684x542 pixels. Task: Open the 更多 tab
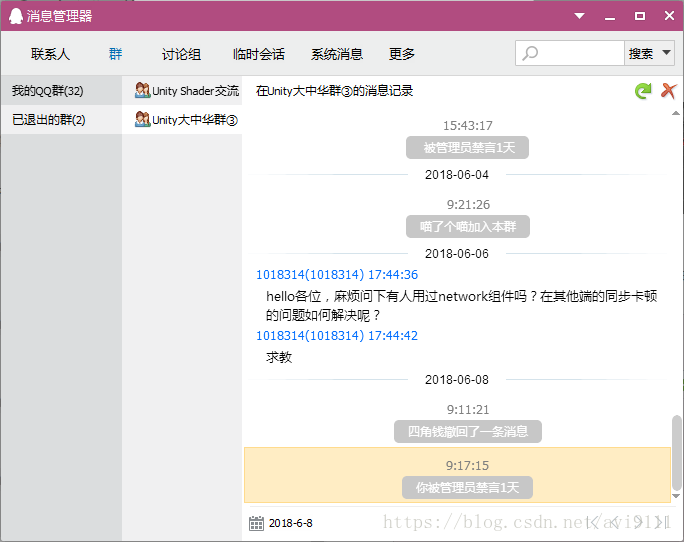coord(402,54)
